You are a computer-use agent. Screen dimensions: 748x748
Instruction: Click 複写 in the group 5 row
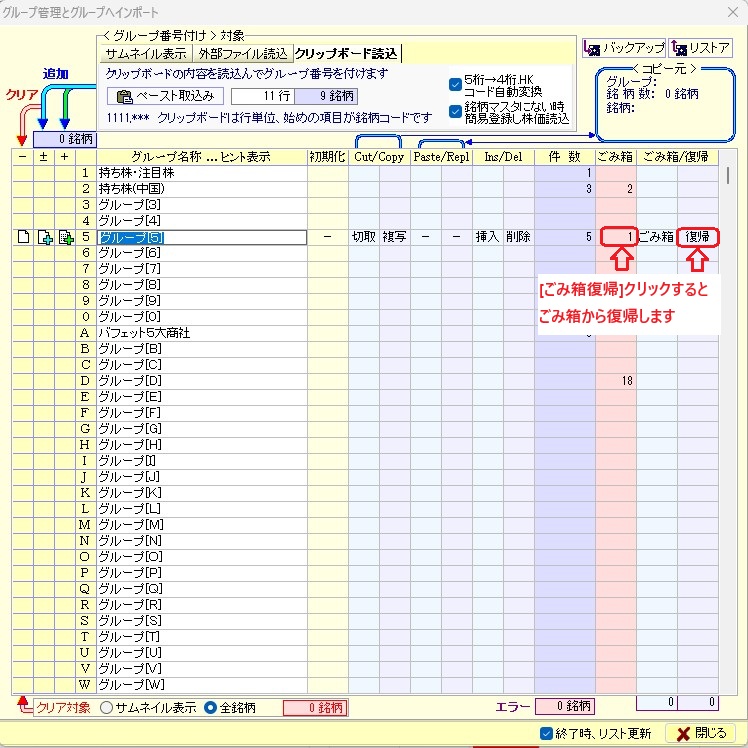[393, 238]
